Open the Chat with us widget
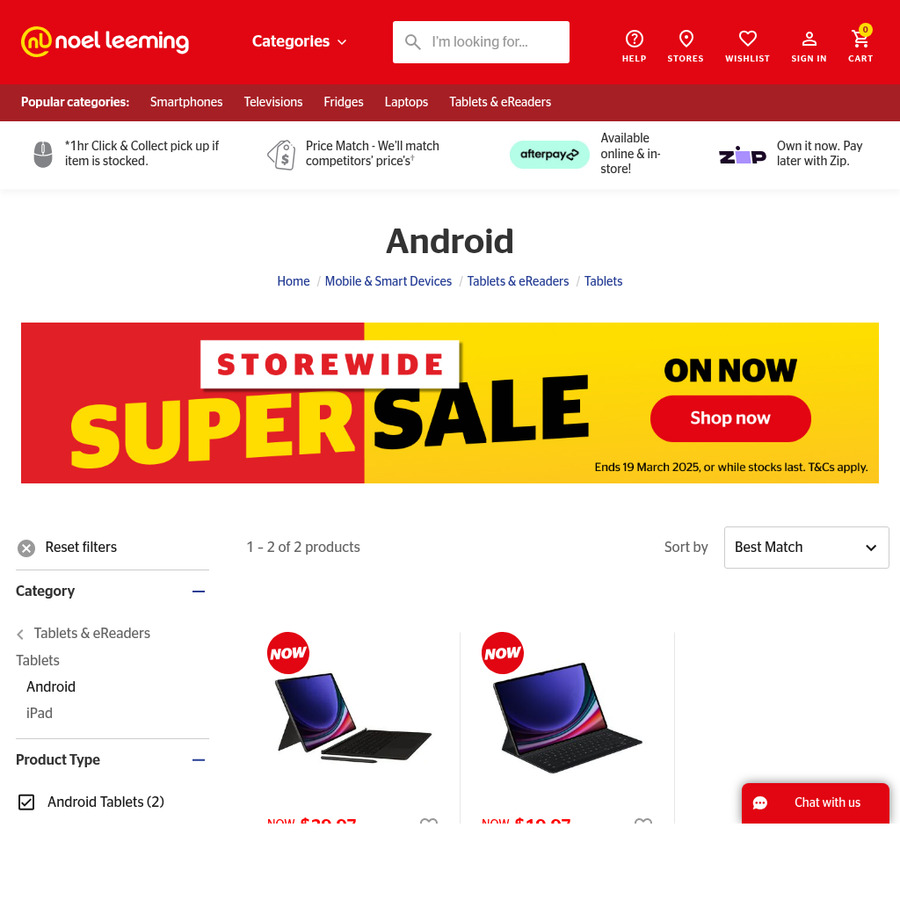The image size is (900, 900). click(815, 802)
